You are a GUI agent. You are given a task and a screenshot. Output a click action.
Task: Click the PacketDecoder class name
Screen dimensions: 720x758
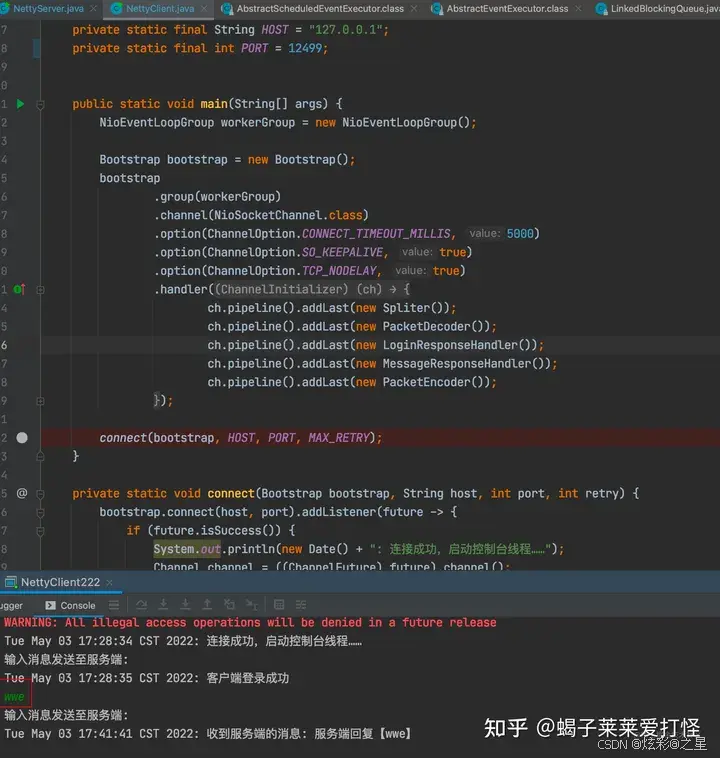[426, 327]
